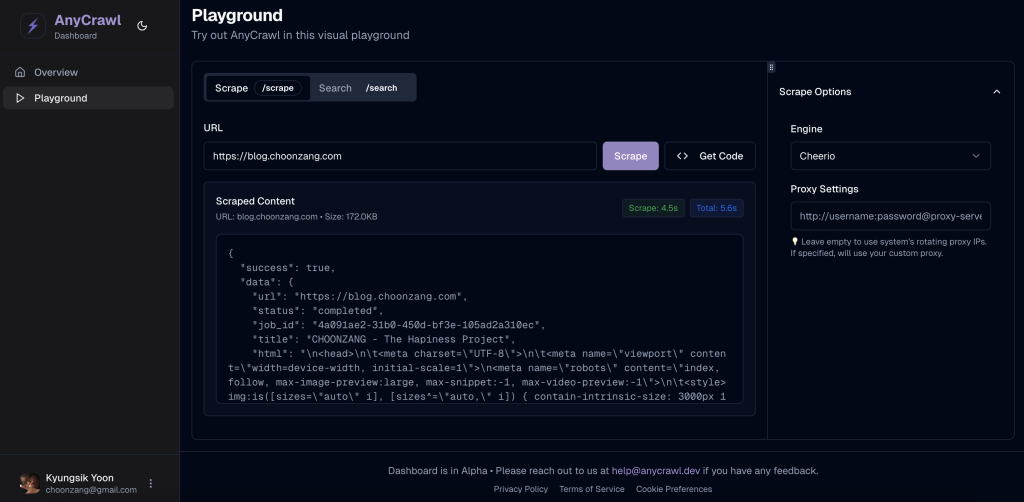
Task: Click the "title" line in JSON output
Action: pos(384,339)
